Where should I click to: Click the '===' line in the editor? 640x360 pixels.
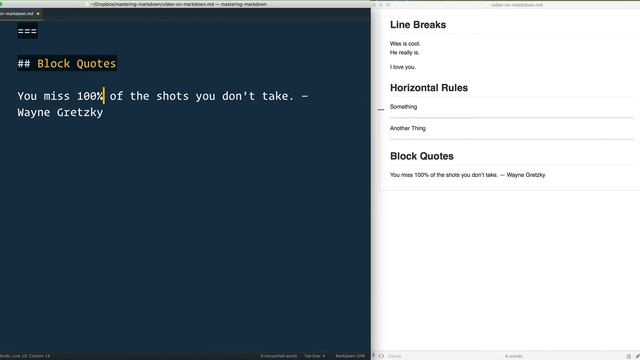point(27,31)
